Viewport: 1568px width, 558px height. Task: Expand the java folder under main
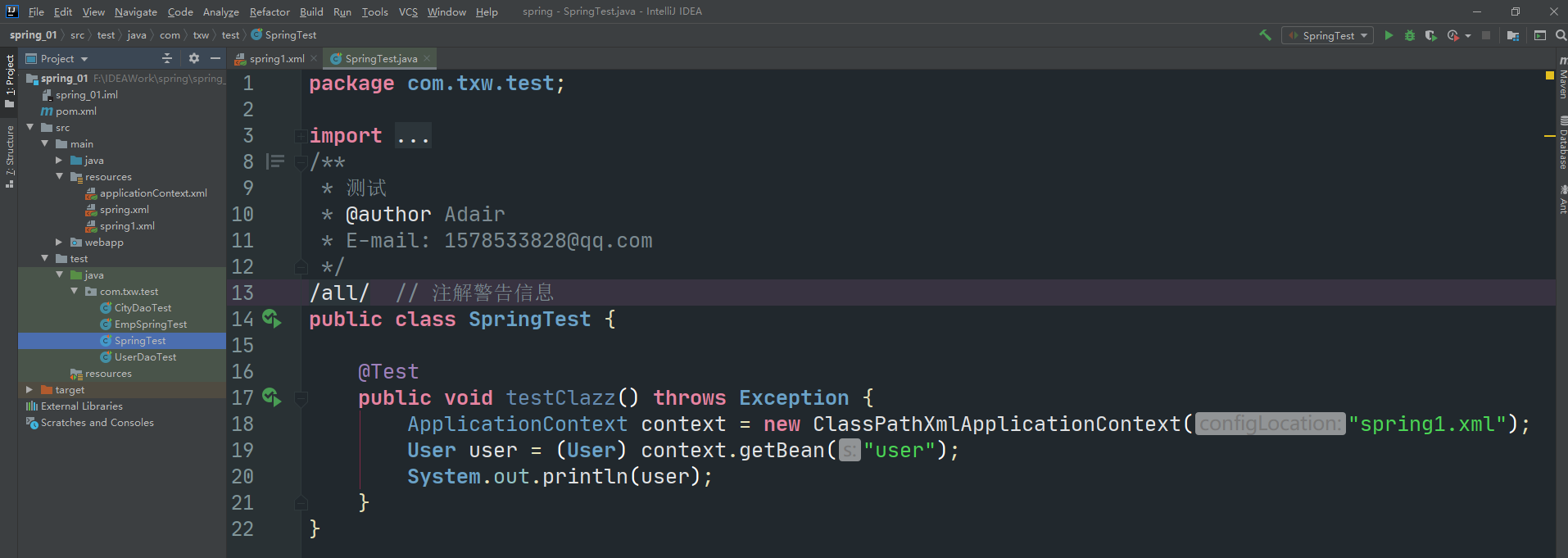(59, 160)
